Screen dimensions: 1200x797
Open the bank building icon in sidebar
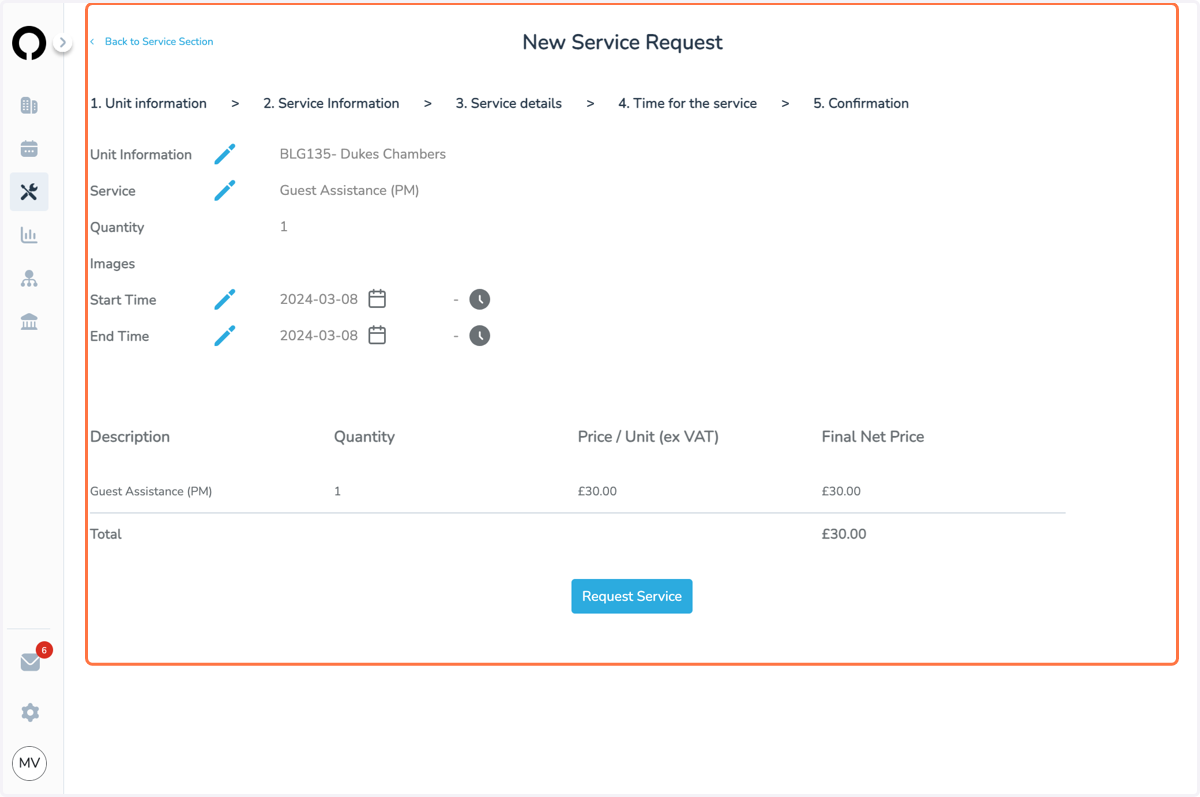pyautogui.click(x=29, y=322)
